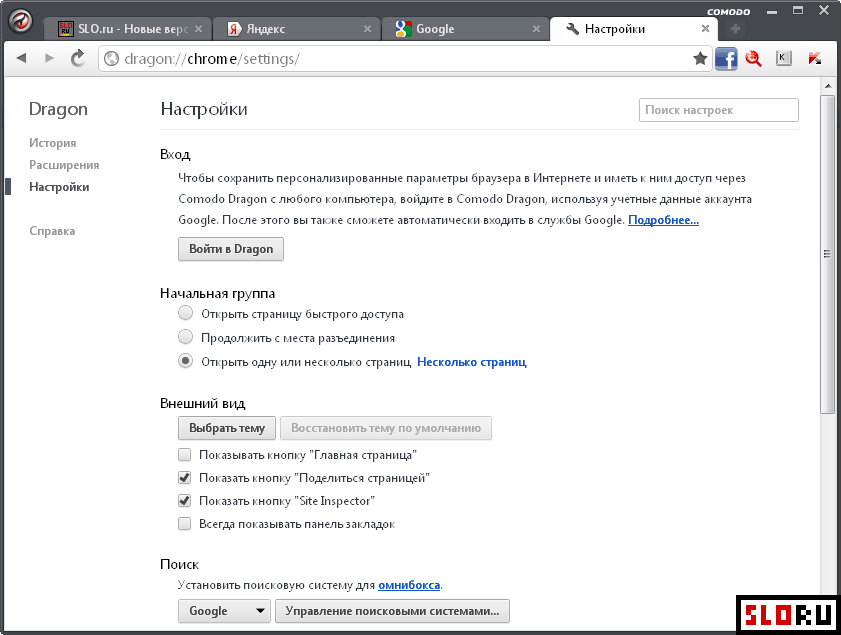Viewport: 841px width, 635px height.
Task: Open the Facebook share button in toolbar
Action: click(x=726, y=58)
